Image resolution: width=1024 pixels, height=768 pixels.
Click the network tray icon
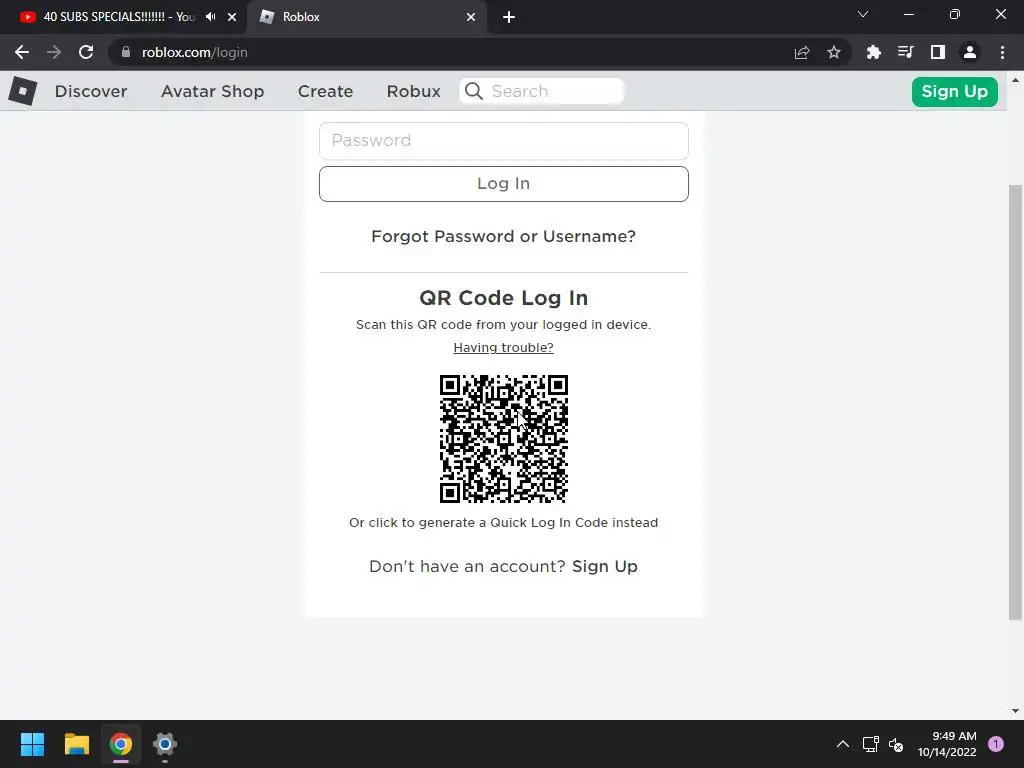871,744
